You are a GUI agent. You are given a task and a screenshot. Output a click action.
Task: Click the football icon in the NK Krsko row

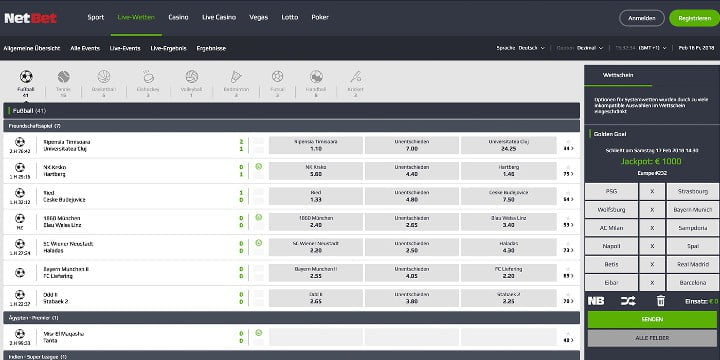[20, 168]
